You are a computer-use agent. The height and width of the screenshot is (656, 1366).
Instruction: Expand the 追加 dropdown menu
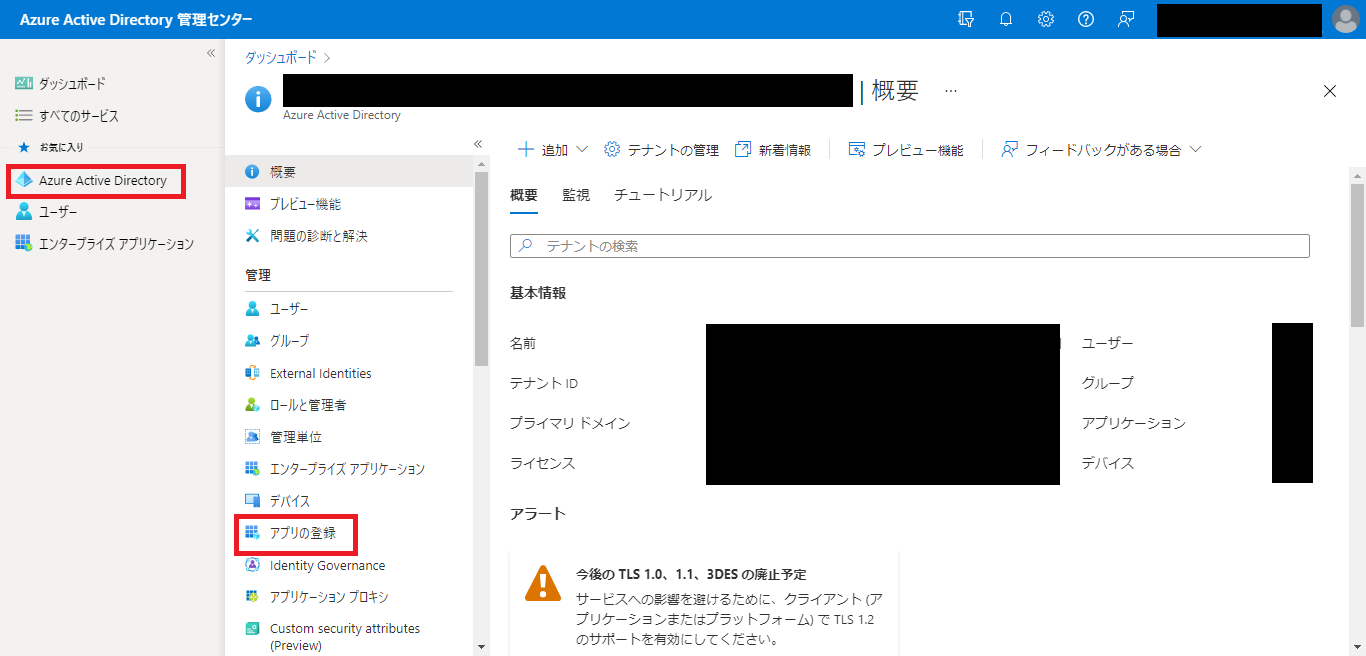pos(552,150)
